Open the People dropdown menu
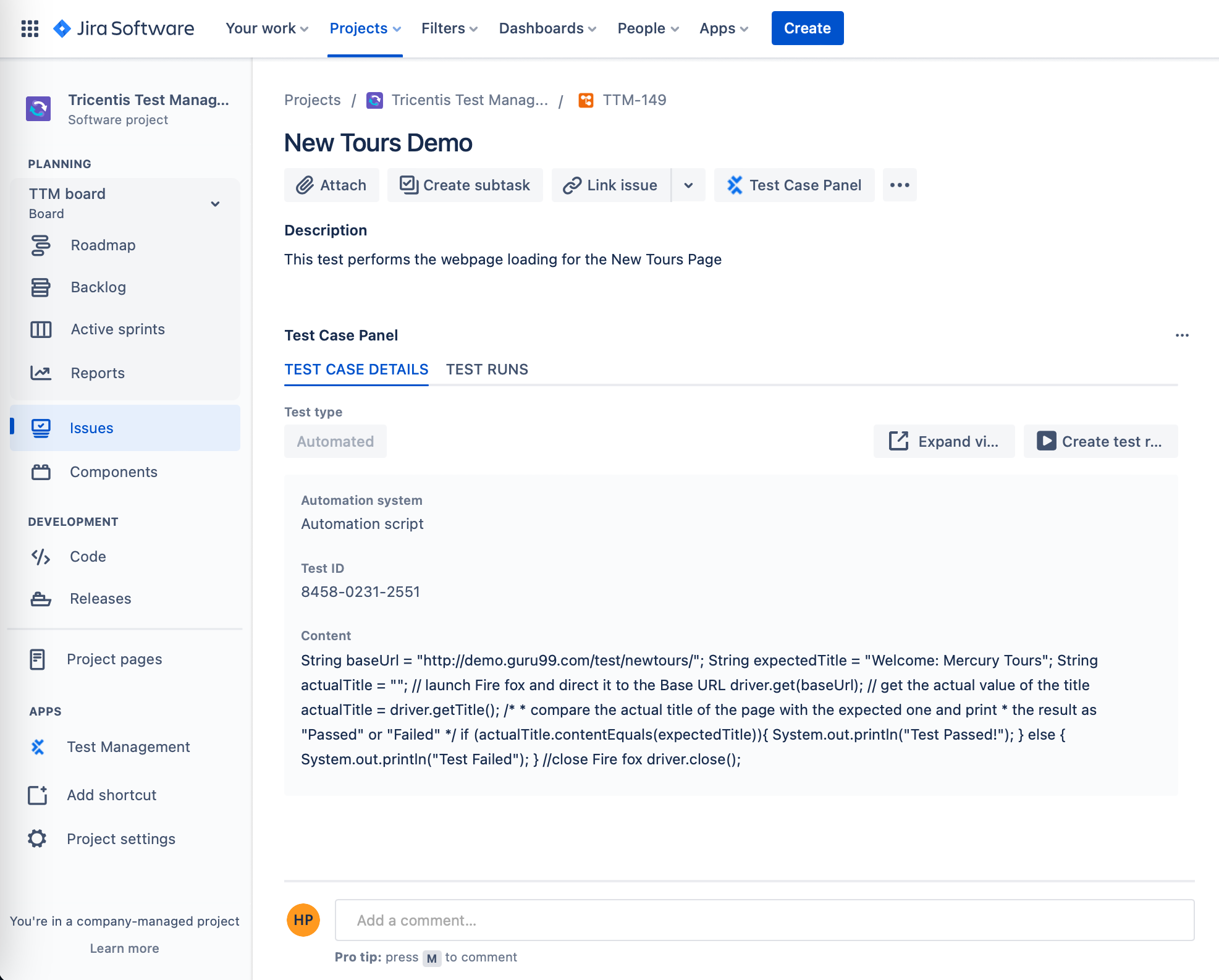This screenshot has width=1219, height=980. pos(648,28)
